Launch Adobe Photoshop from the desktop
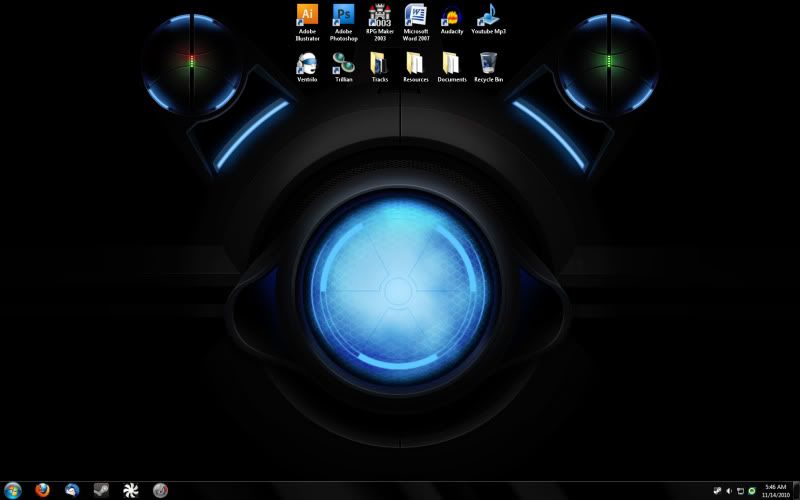The image size is (800, 500). point(343,22)
